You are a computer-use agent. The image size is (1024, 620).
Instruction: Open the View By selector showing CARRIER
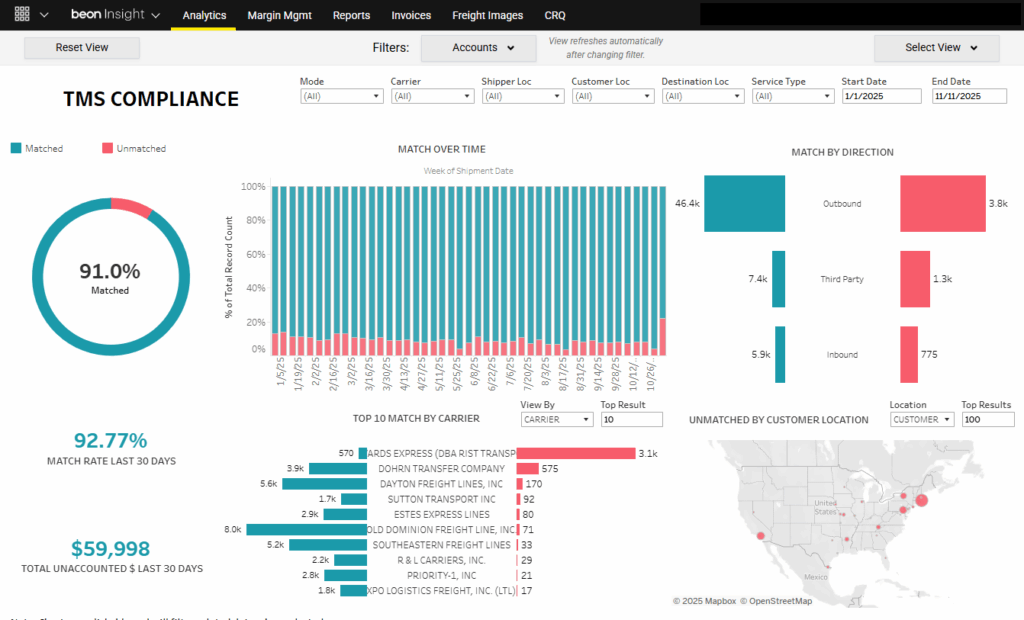coord(556,419)
